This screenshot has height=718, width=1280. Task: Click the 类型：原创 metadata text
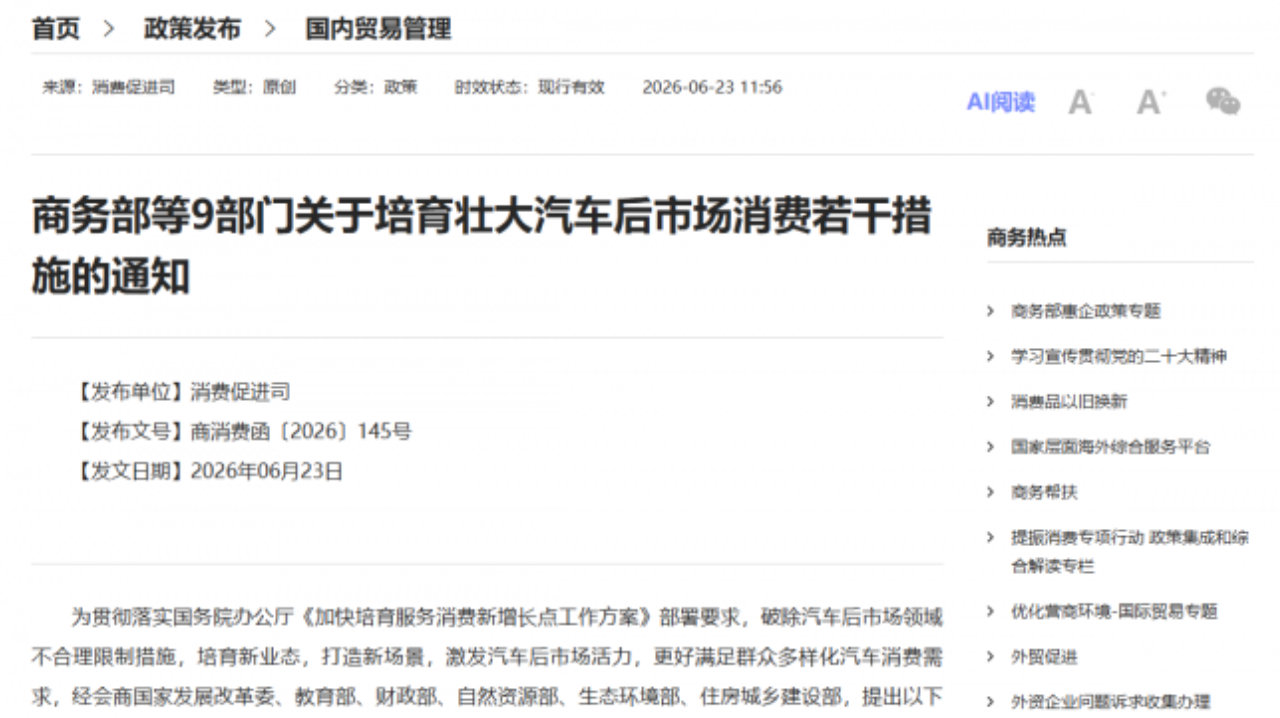[254, 87]
